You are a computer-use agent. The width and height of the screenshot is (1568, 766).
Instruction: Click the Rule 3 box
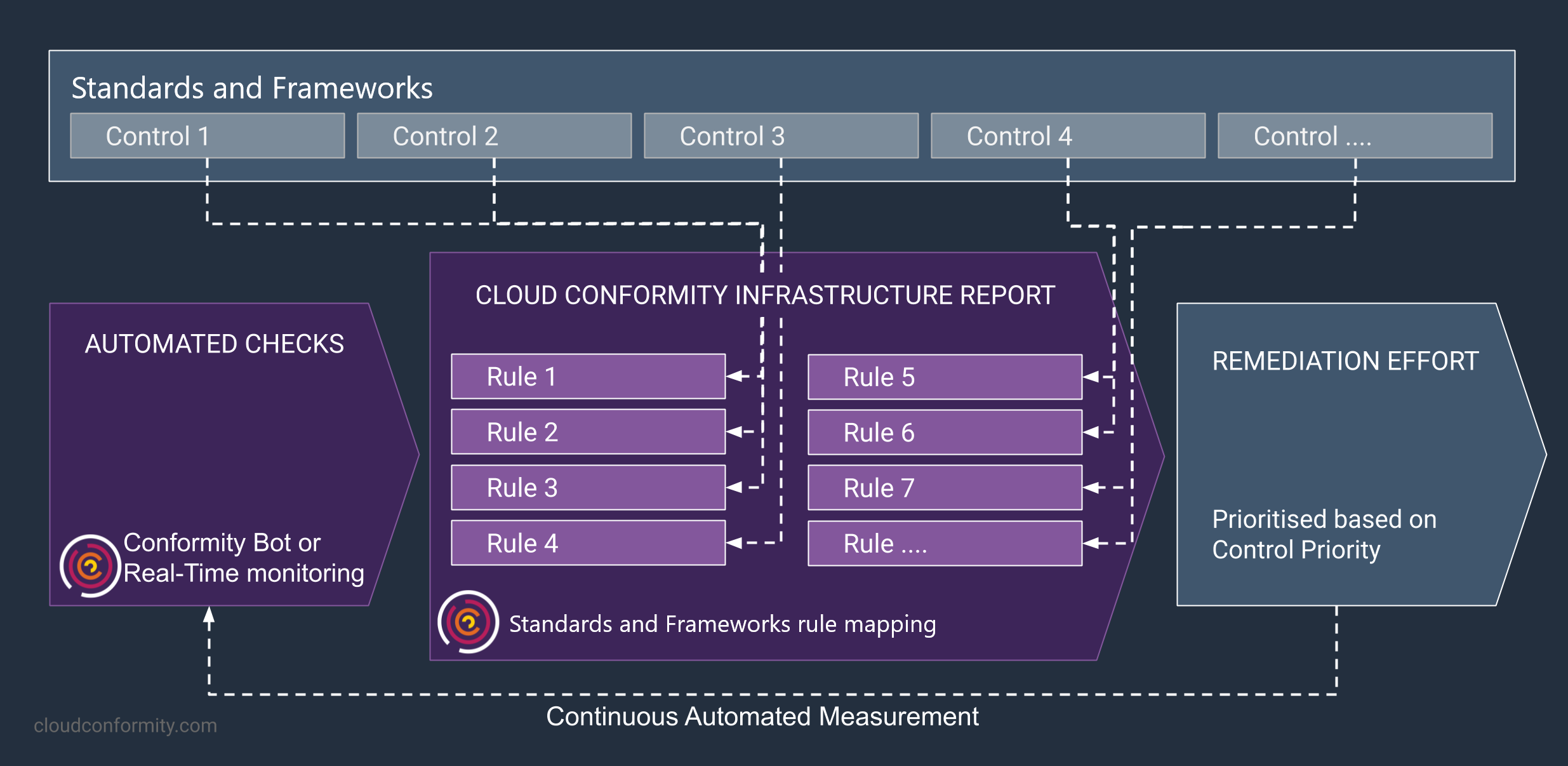[588, 488]
